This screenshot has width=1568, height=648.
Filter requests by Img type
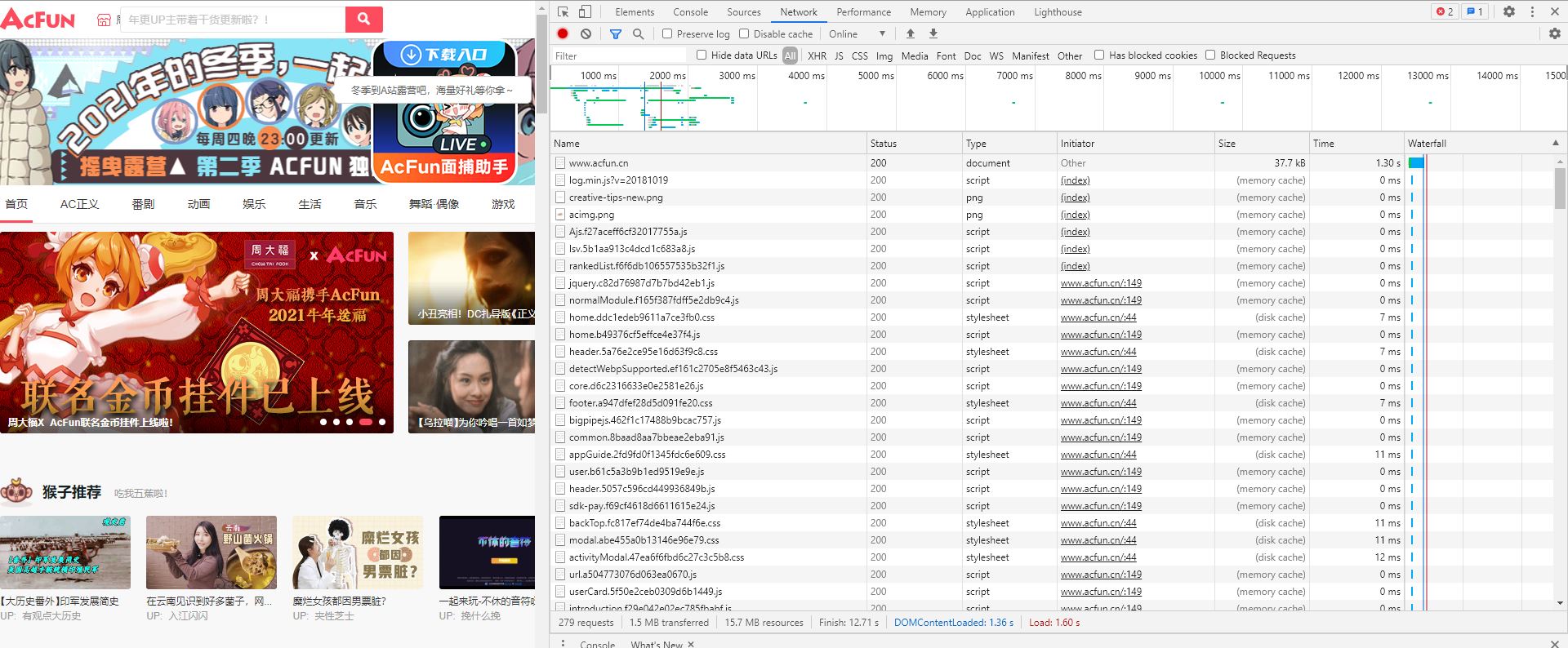884,55
